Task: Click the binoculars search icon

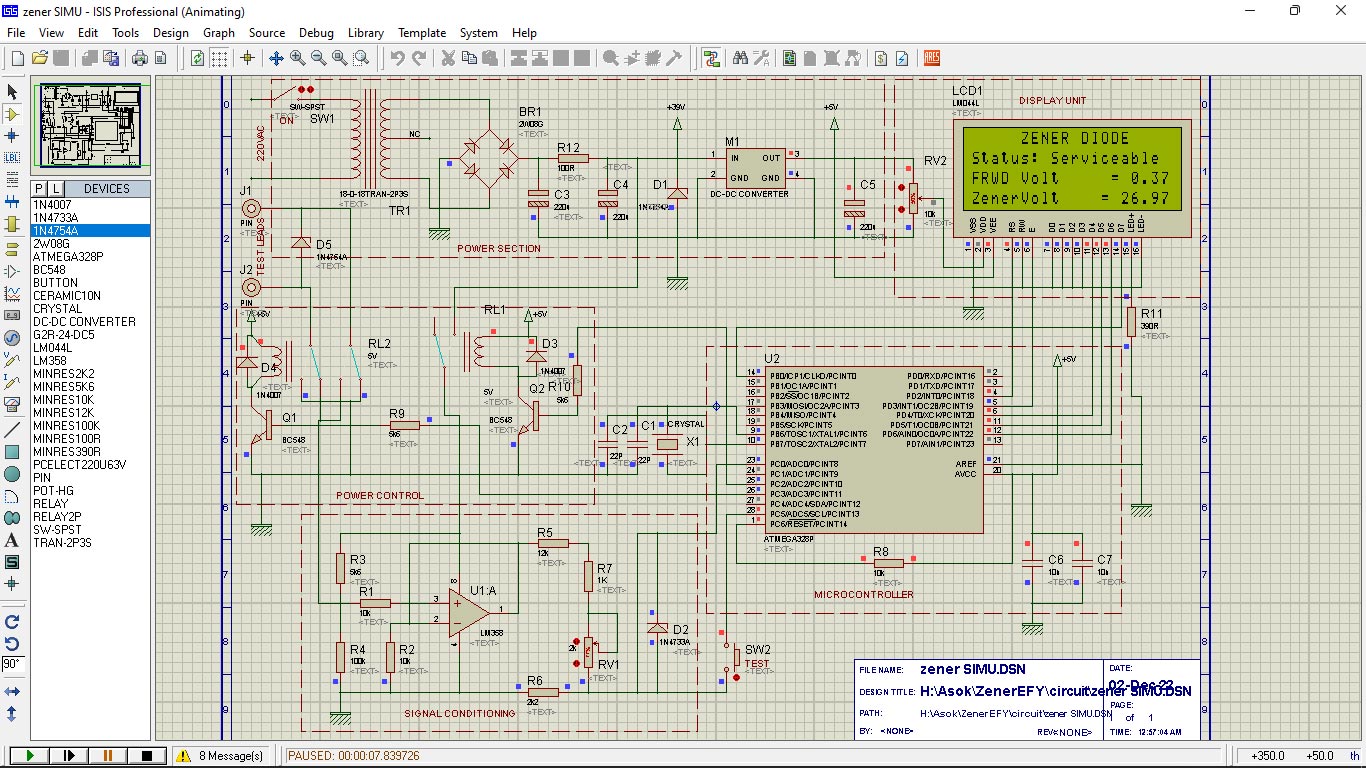Action: pyautogui.click(x=740, y=58)
